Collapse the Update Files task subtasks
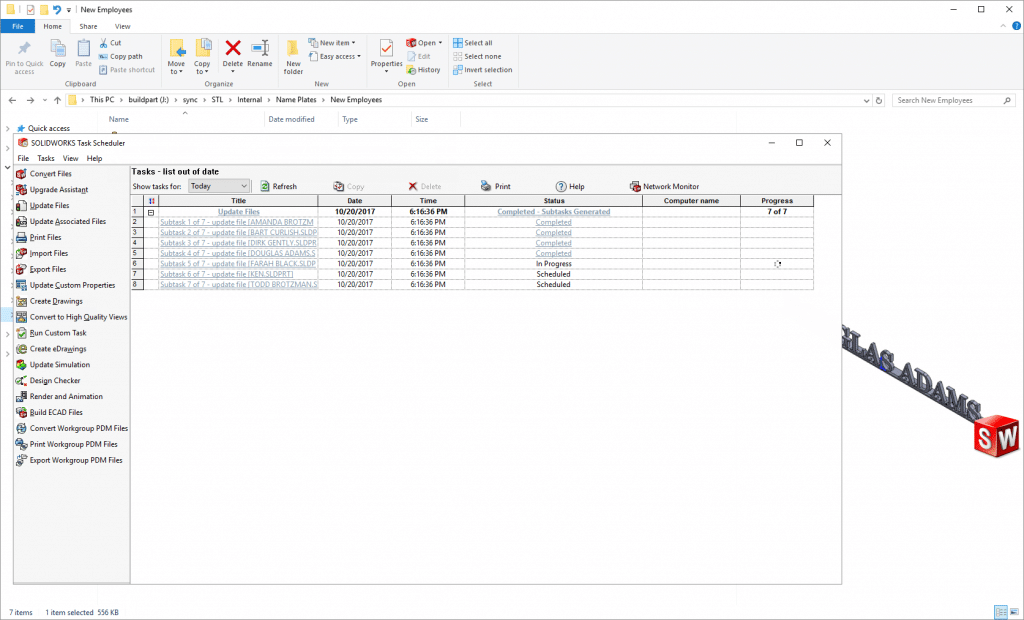This screenshot has width=1024, height=620. click(x=151, y=212)
